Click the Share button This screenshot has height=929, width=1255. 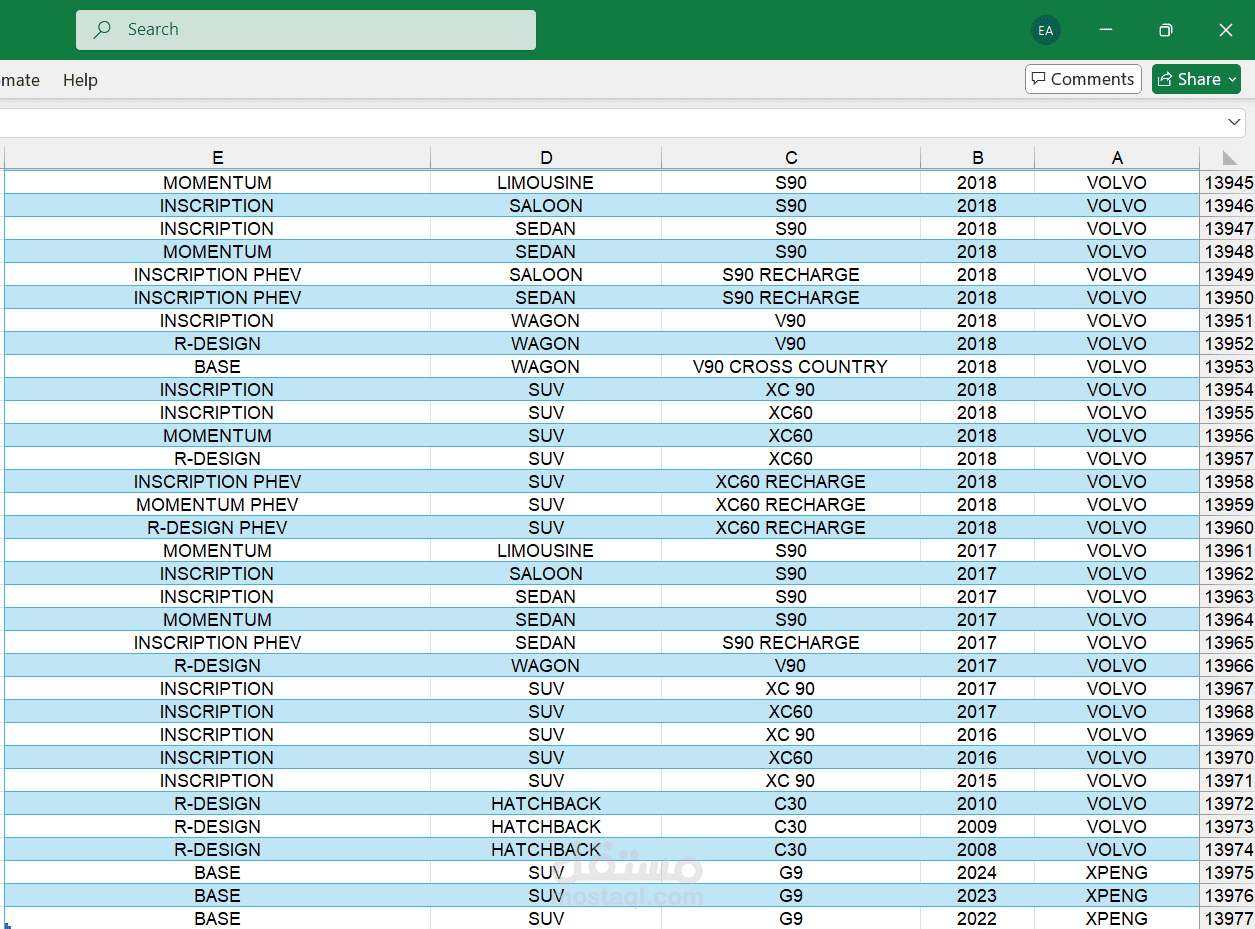[1188, 79]
